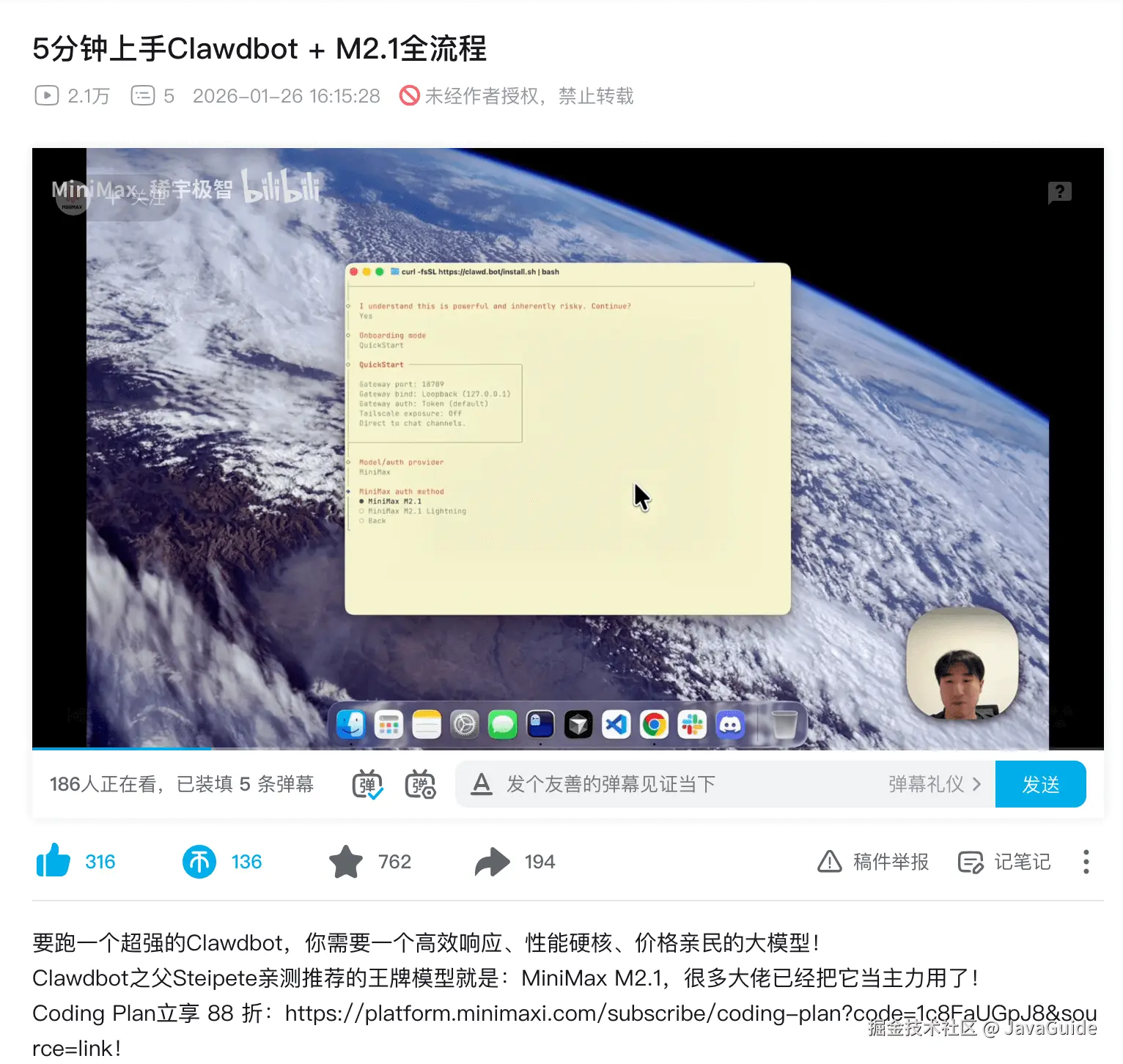The height and width of the screenshot is (1064, 1123).
Task: Click the 'Model/auth provider' heading
Action: pyautogui.click(x=401, y=462)
